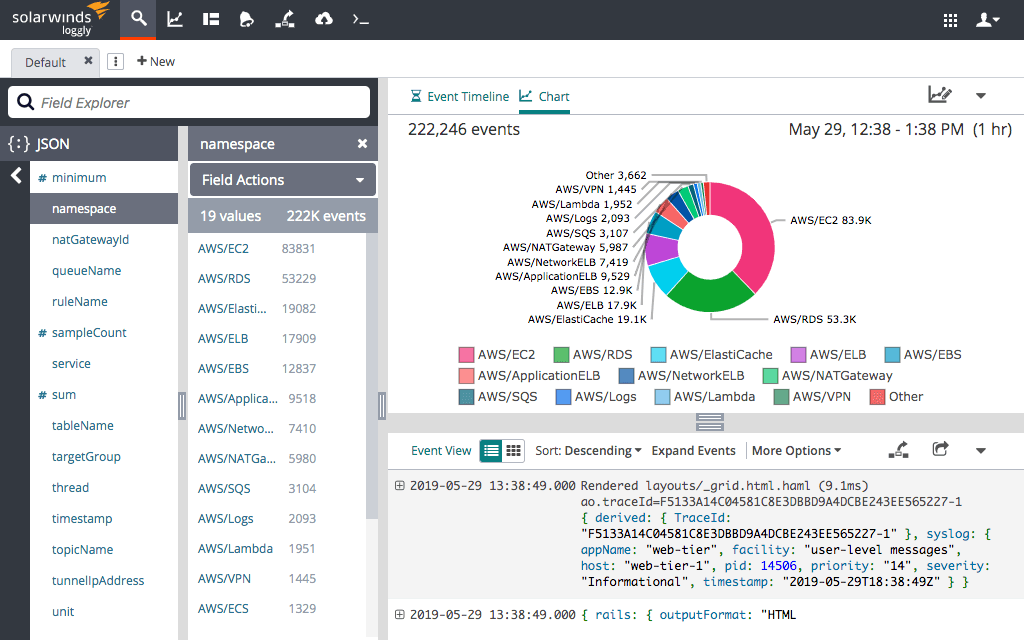The height and width of the screenshot is (640, 1024).
Task: Select the Default search tab
Action: coord(45,62)
